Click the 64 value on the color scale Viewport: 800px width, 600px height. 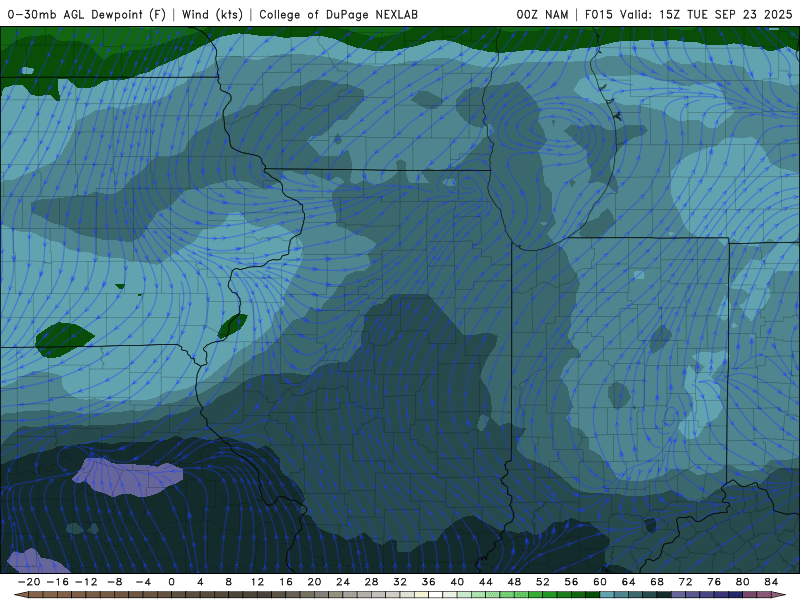(x=629, y=582)
